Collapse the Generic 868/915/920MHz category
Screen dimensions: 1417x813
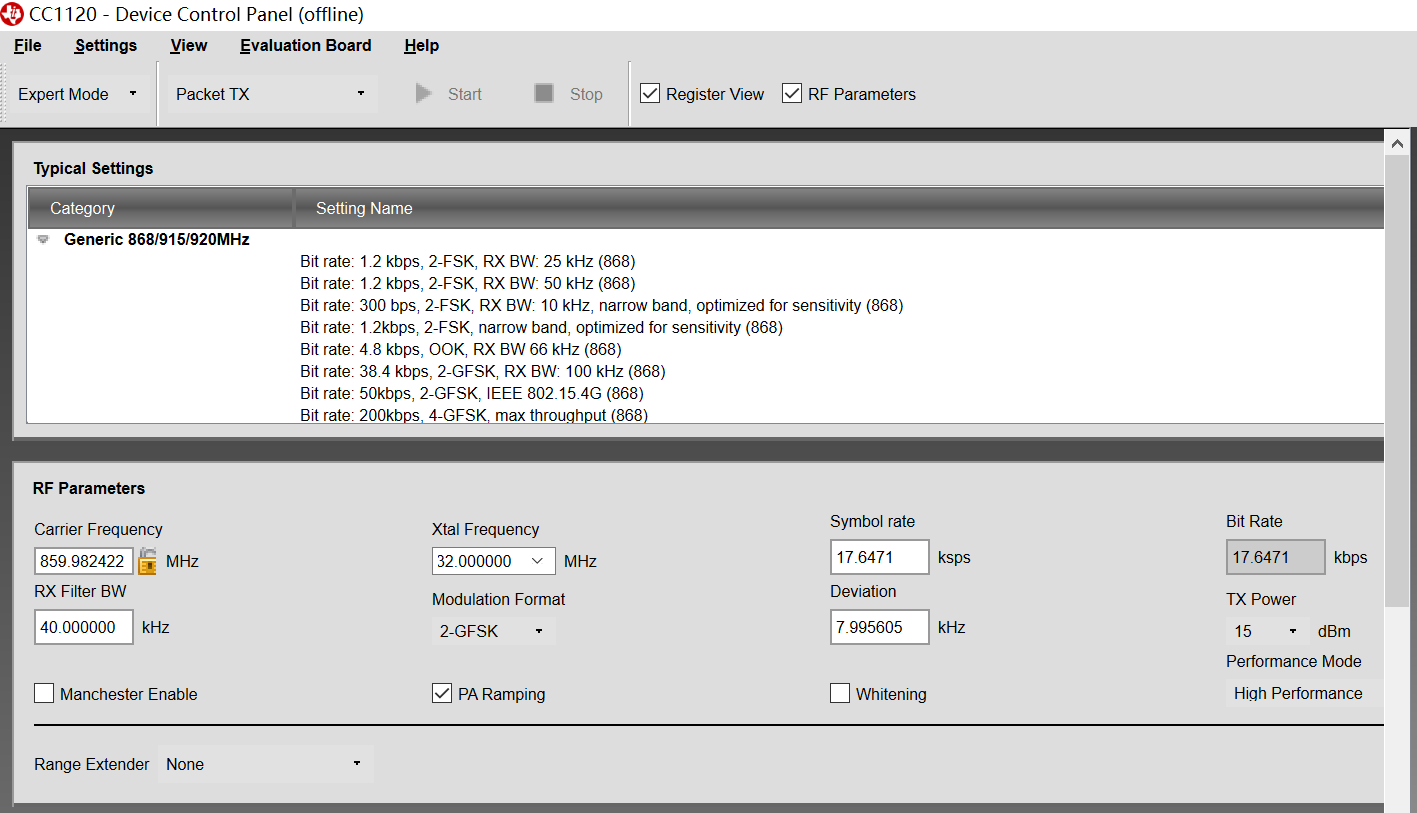43,240
